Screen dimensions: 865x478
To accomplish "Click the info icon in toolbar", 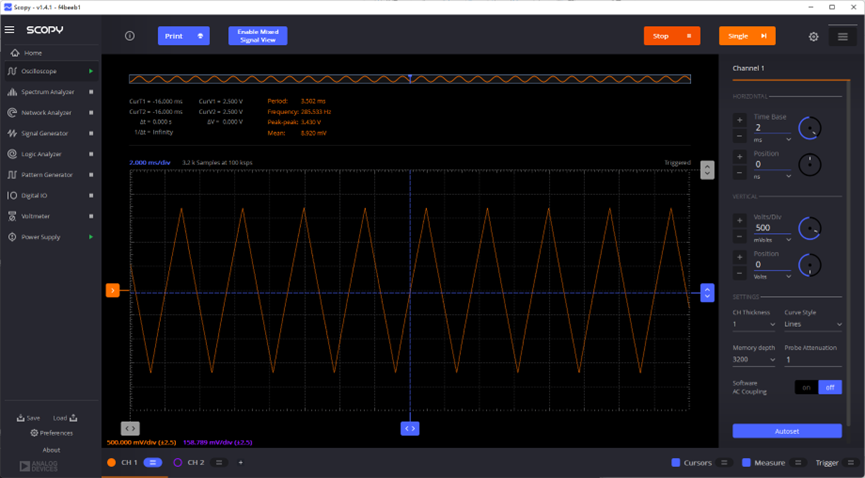I will pyautogui.click(x=130, y=36).
